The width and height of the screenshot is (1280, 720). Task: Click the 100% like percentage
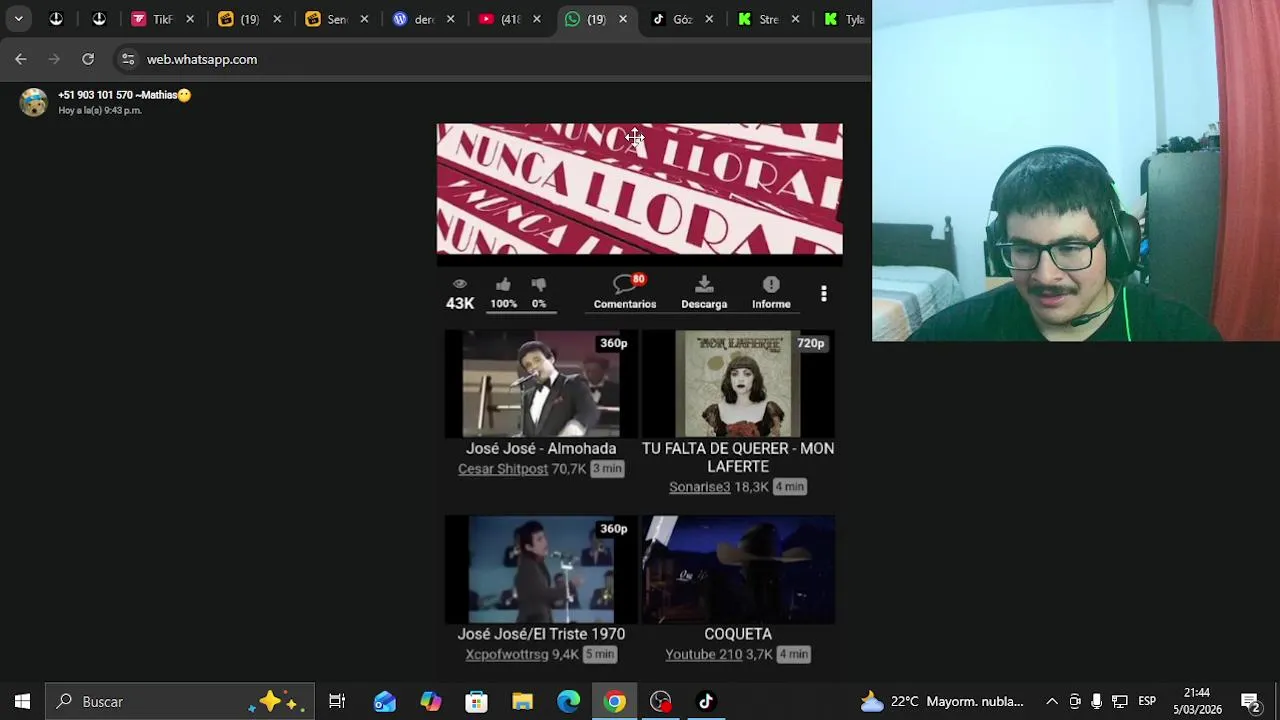tap(504, 304)
